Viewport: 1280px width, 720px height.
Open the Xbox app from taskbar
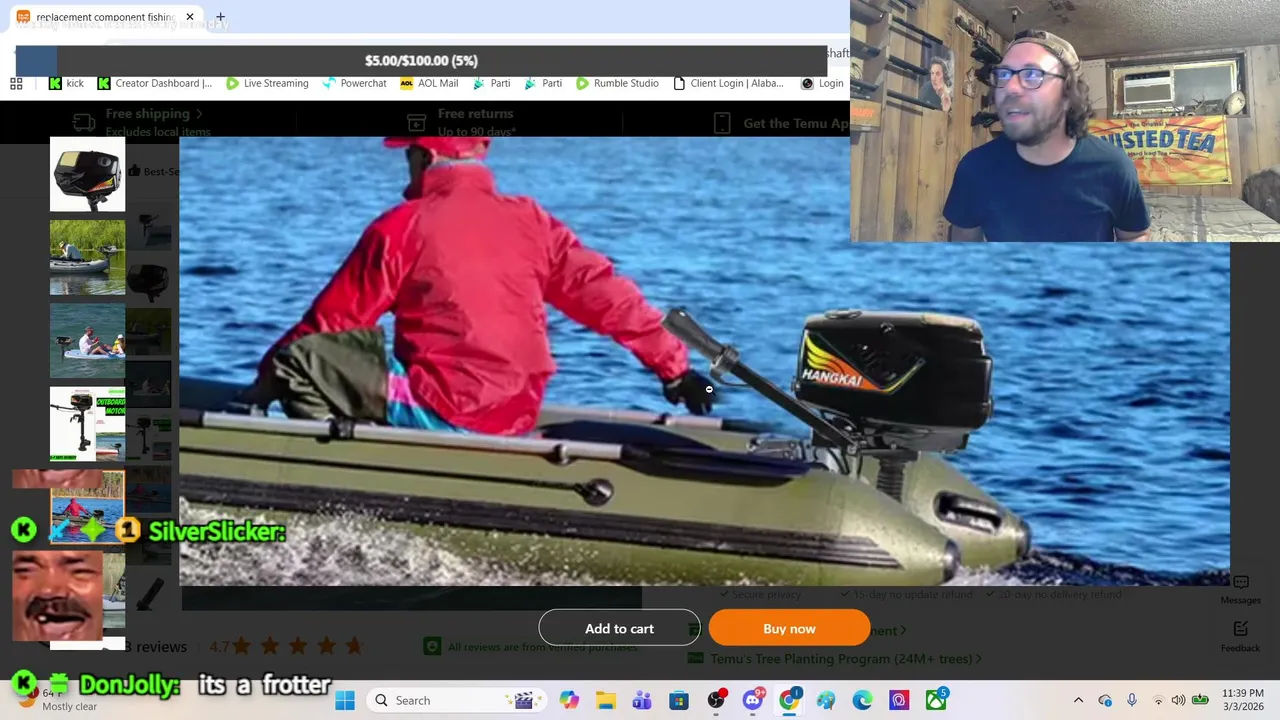(x=936, y=700)
